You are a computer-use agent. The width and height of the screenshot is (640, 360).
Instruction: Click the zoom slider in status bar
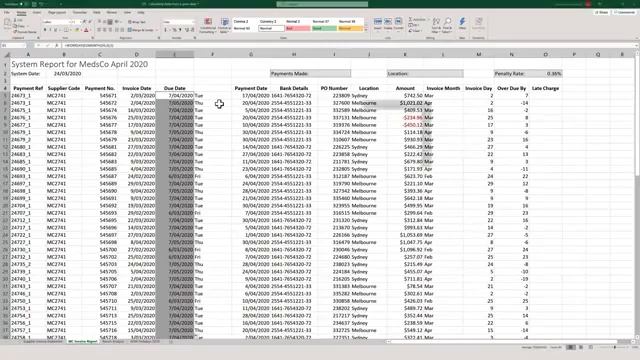click(x=615, y=347)
